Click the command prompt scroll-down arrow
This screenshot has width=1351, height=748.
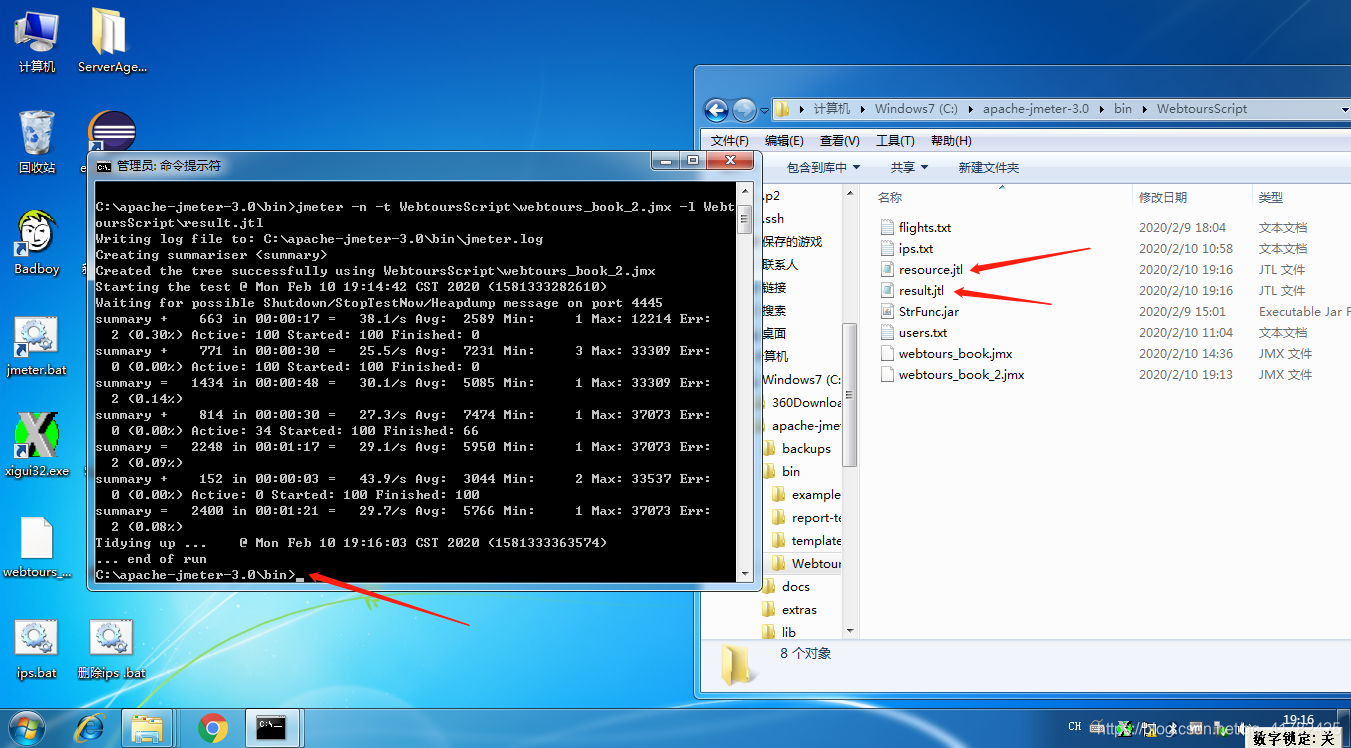[x=744, y=573]
